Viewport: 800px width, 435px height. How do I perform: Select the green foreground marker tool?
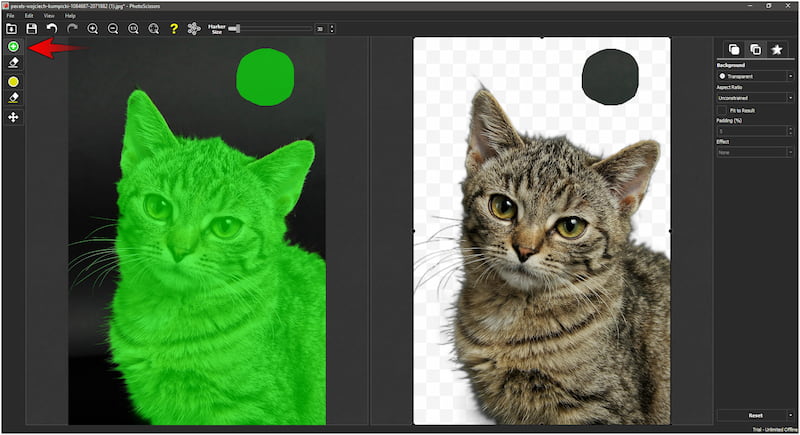[x=13, y=46]
